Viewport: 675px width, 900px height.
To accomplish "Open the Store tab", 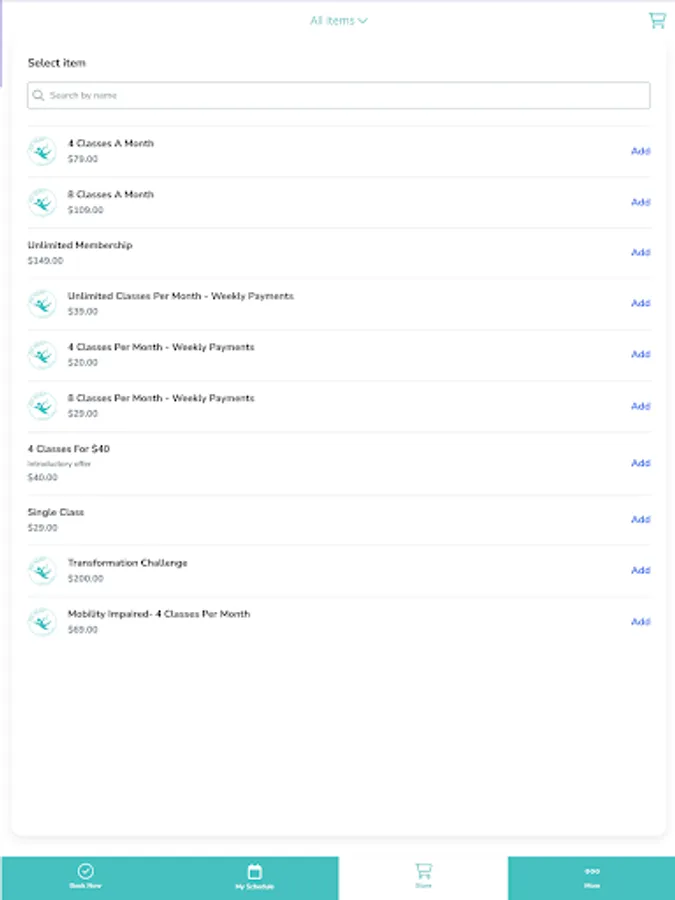I will (x=422, y=876).
